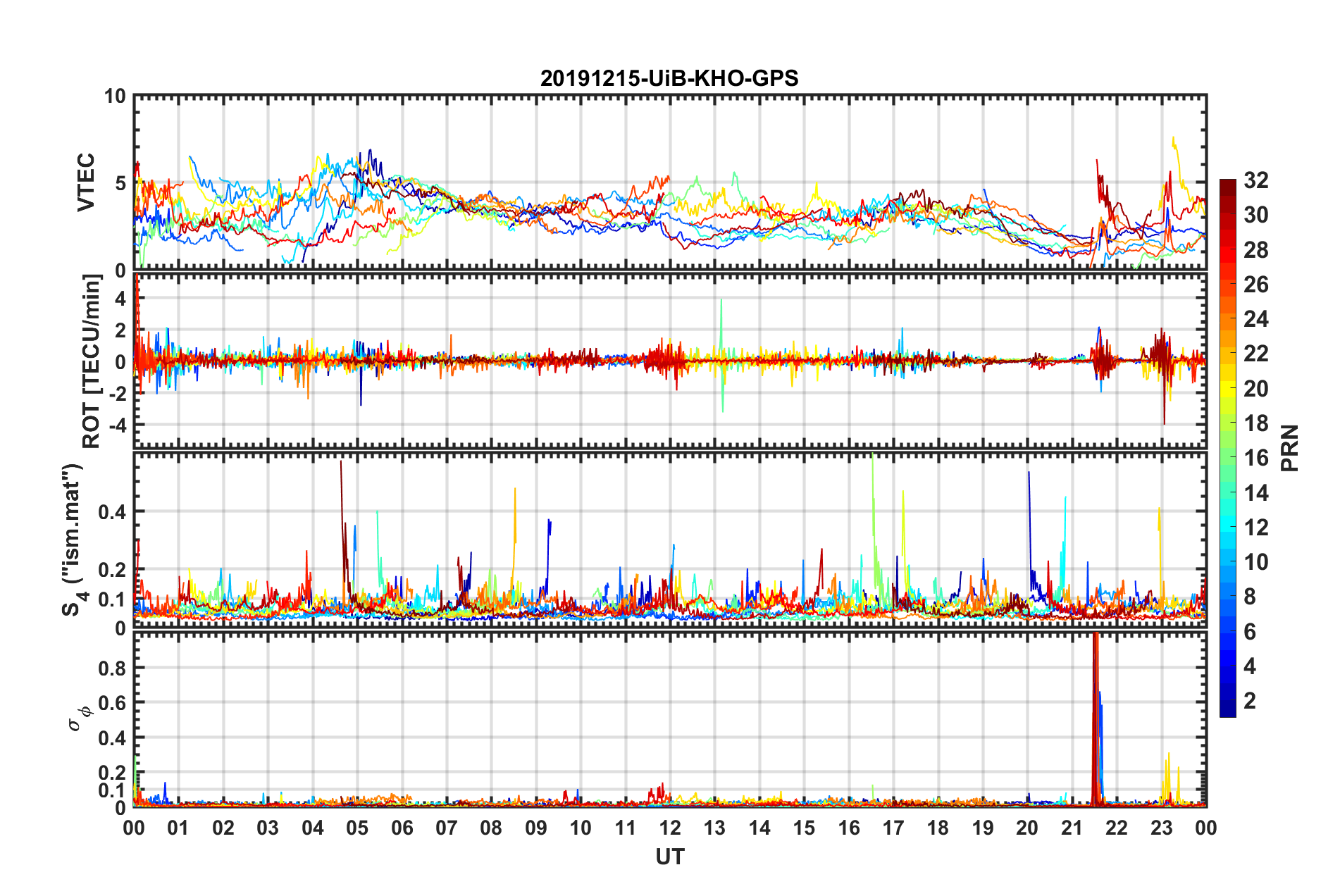
Task: Click S4 panel tick label 0.4
Action: point(112,512)
